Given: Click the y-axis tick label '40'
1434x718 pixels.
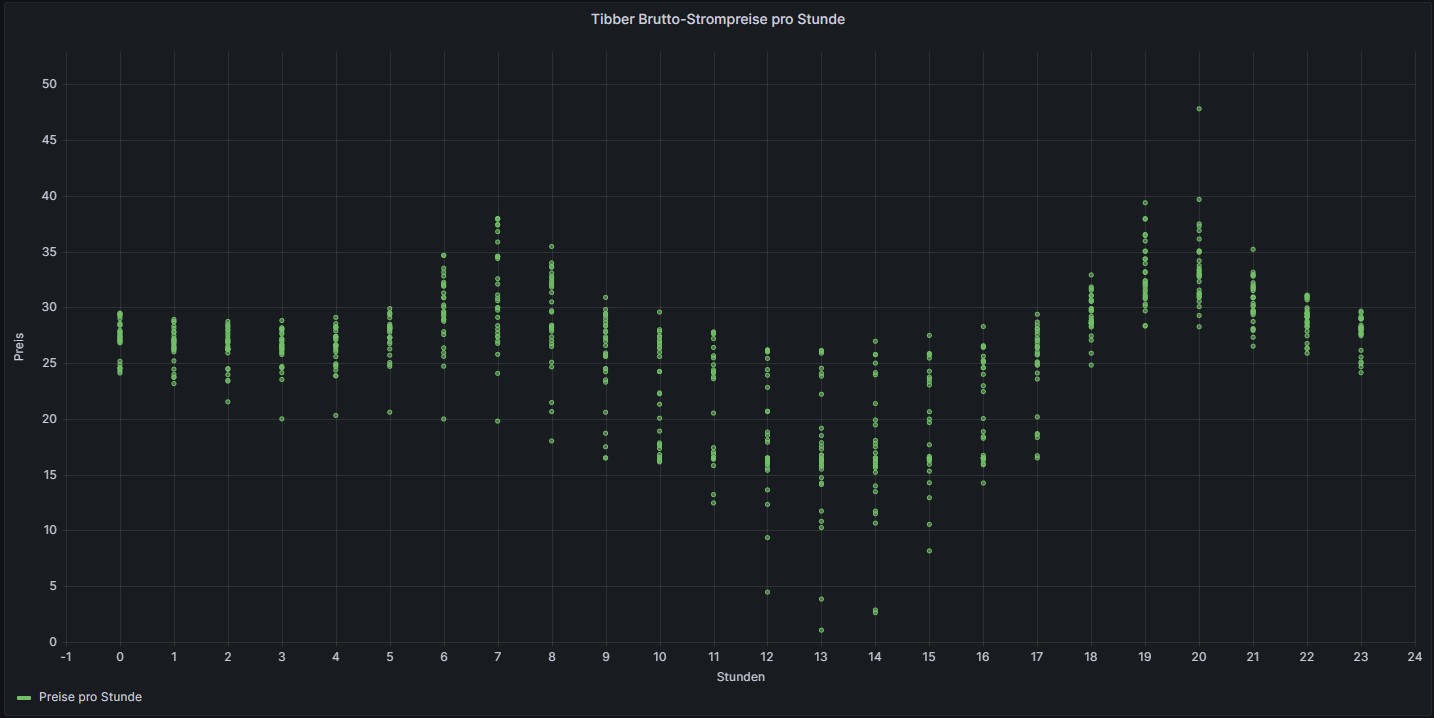Looking at the screenshot, I should pos(49,196).
